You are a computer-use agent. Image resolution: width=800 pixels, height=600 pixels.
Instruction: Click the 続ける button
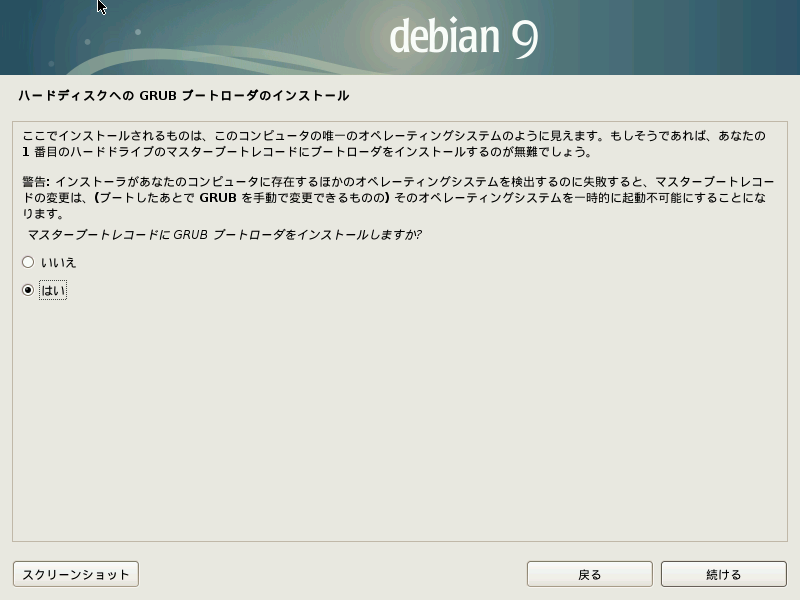(x=723, y=574)
